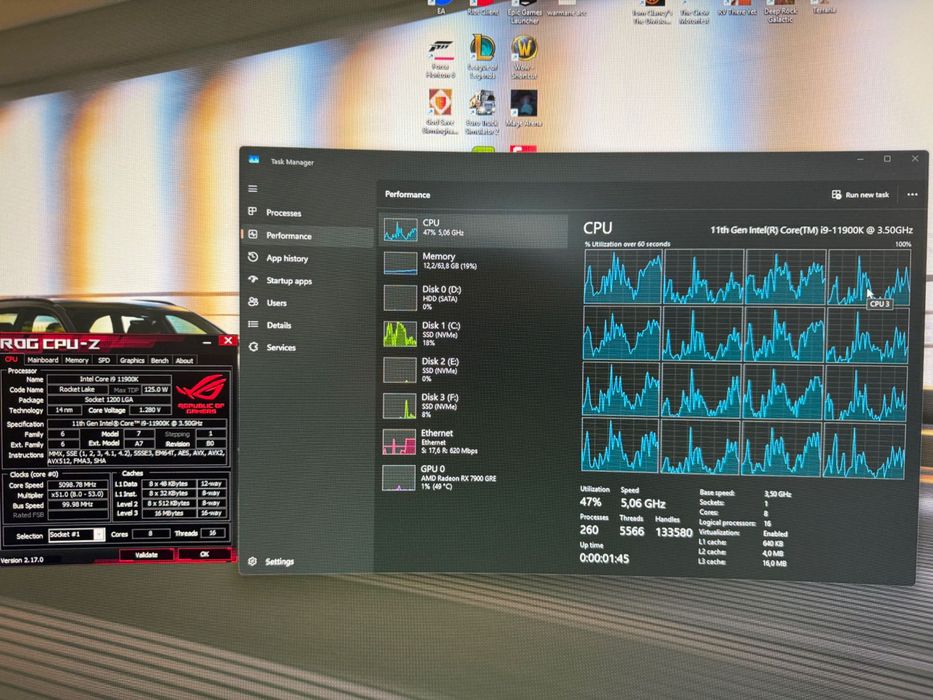Open the Socket #1 selection dropdown

(76, 535)
